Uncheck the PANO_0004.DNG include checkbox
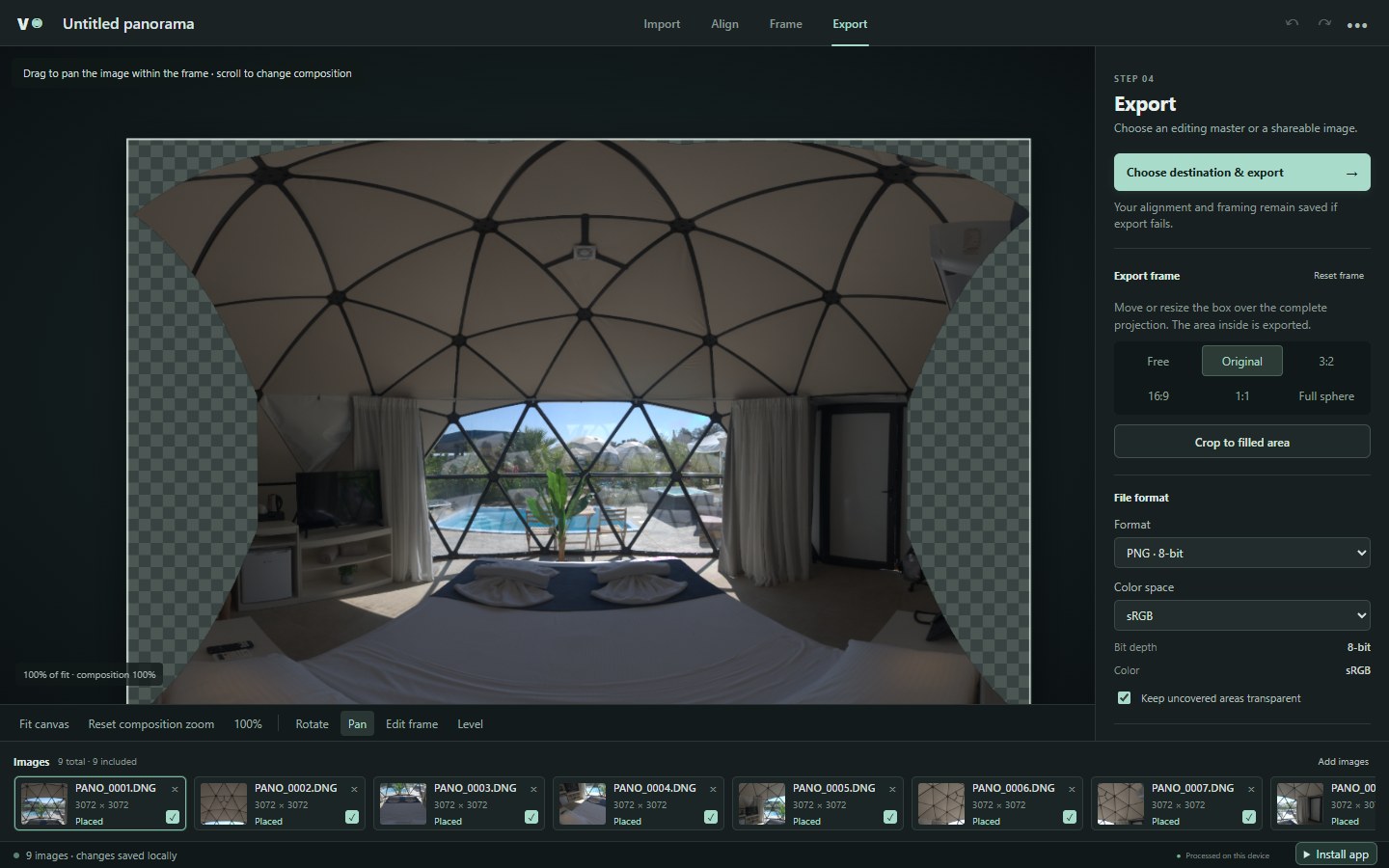 coord(711,817)
